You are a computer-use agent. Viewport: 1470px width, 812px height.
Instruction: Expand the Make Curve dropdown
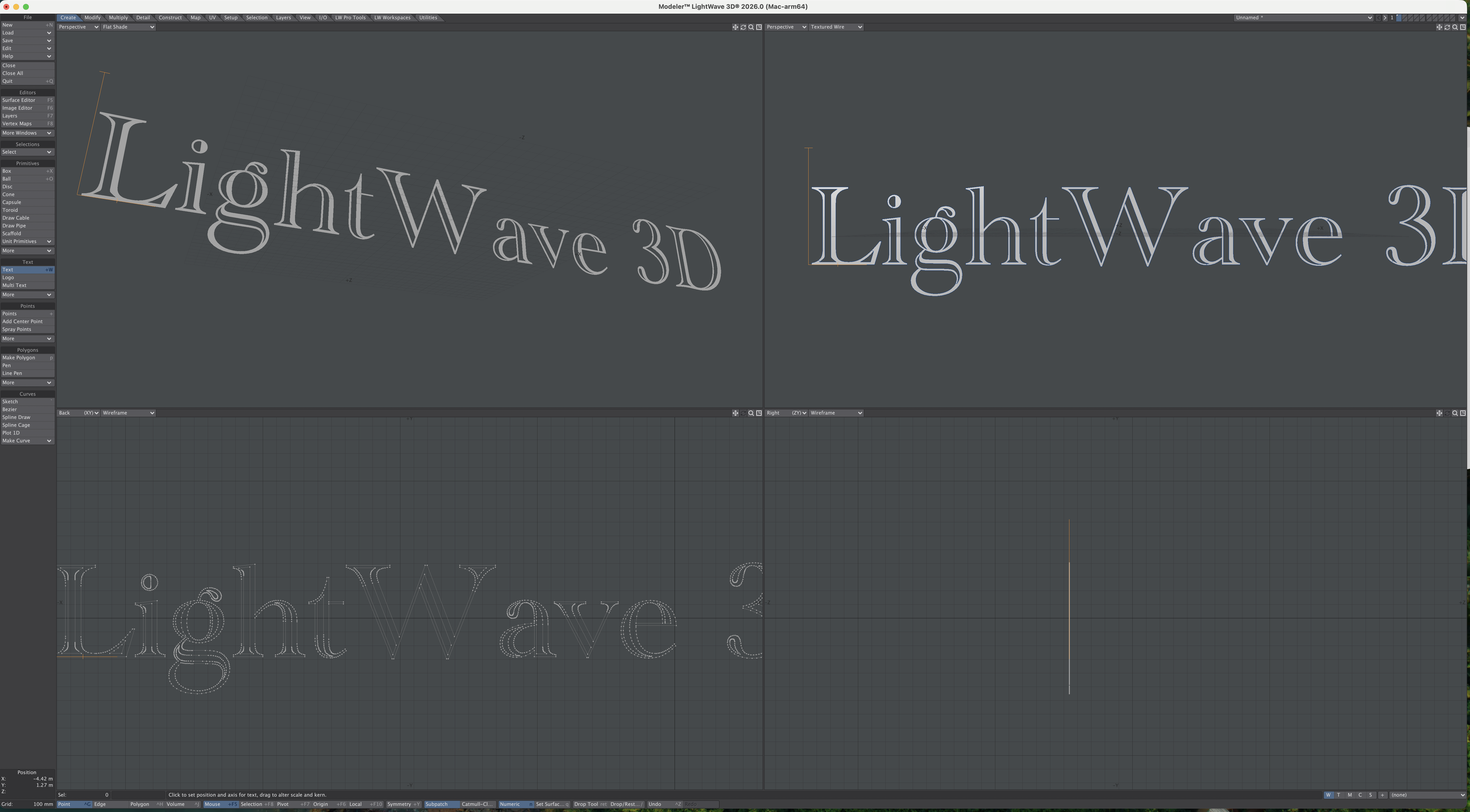(x=27, y=441)
